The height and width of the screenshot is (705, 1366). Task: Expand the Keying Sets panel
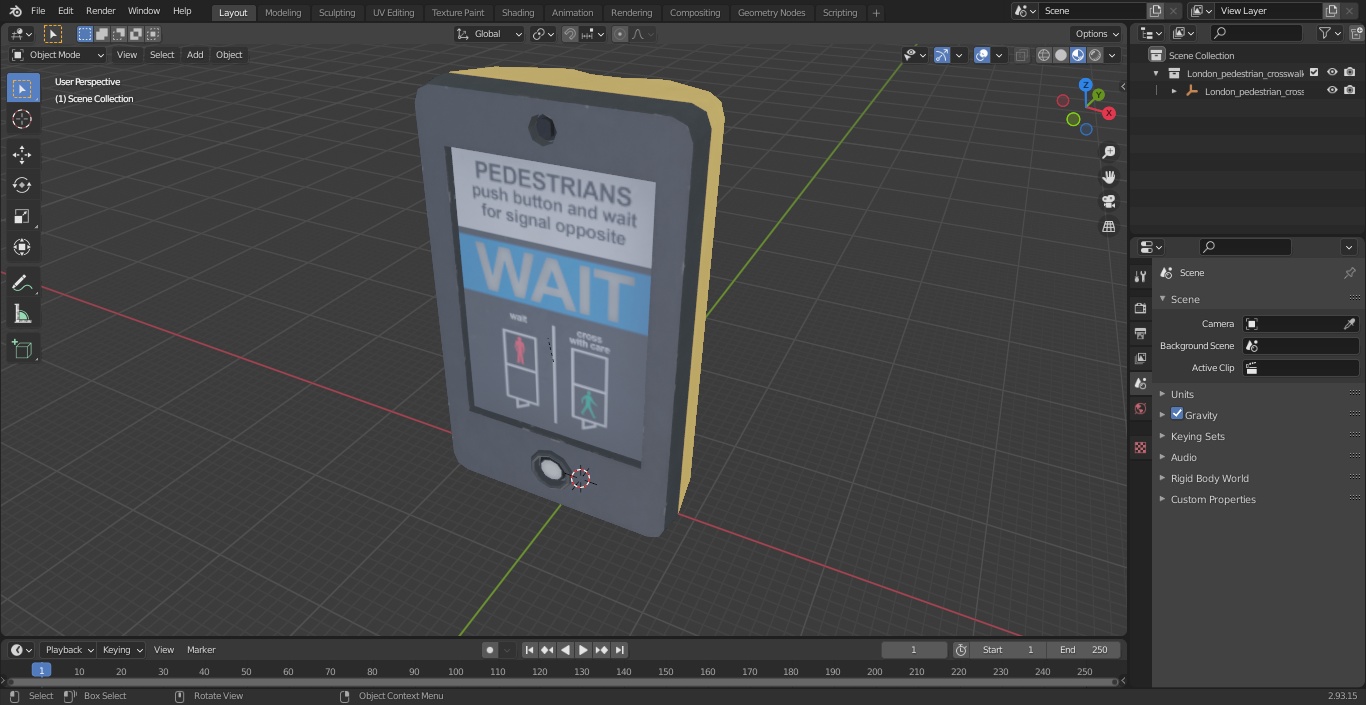click(x=1198, y=436)
